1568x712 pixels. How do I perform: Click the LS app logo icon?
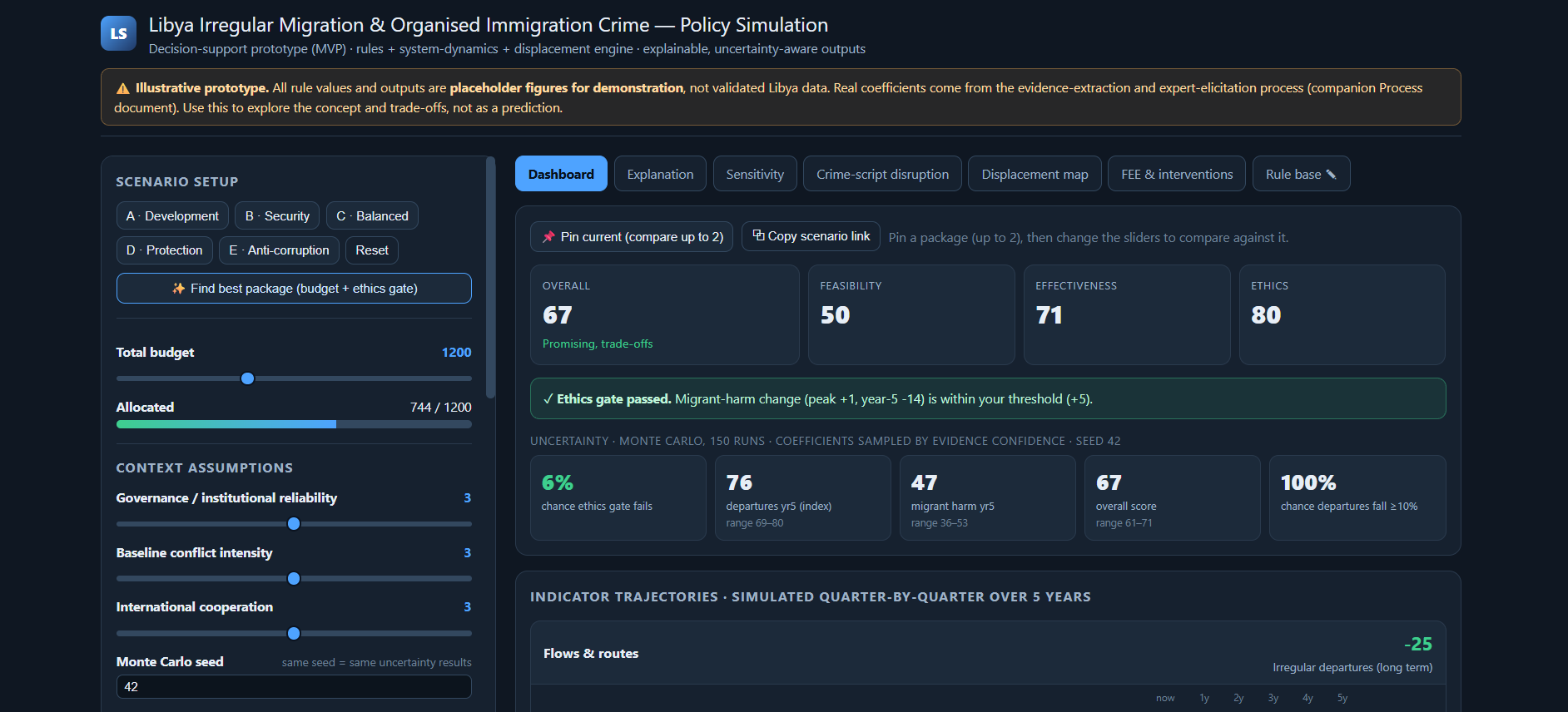pos(118,33)
